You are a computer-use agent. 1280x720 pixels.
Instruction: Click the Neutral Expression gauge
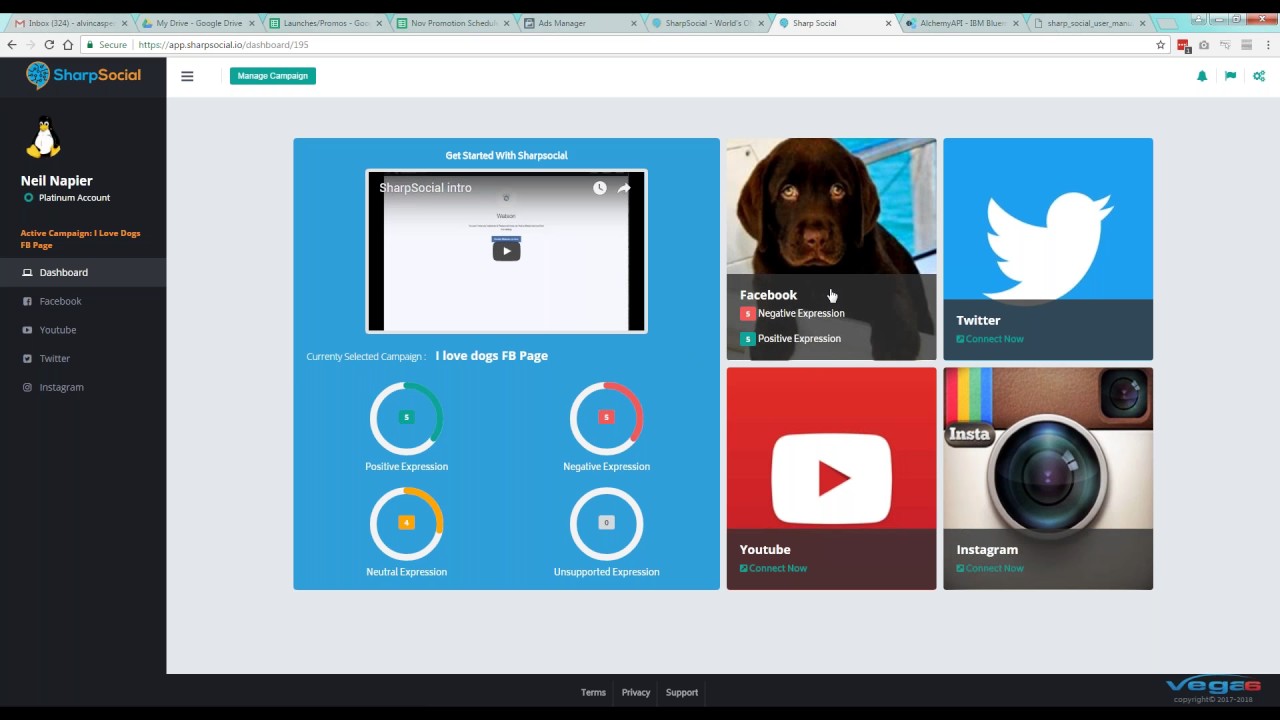click(x=406, y=523)
